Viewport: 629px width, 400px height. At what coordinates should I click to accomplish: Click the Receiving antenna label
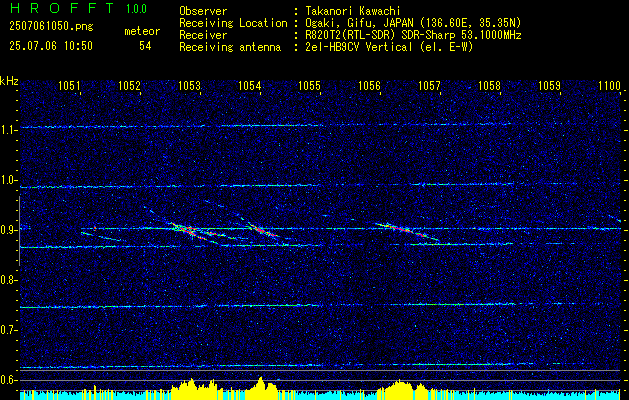coord(230,47)
